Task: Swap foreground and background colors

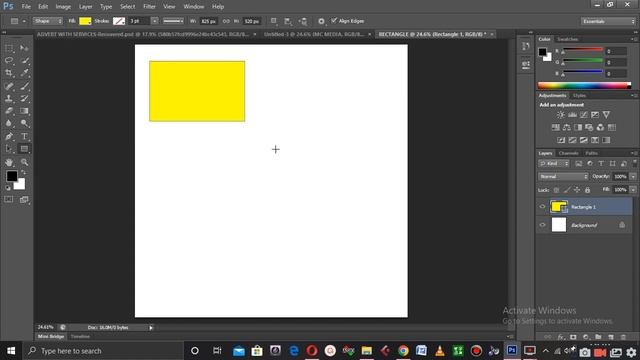Action: pos(23,173)
